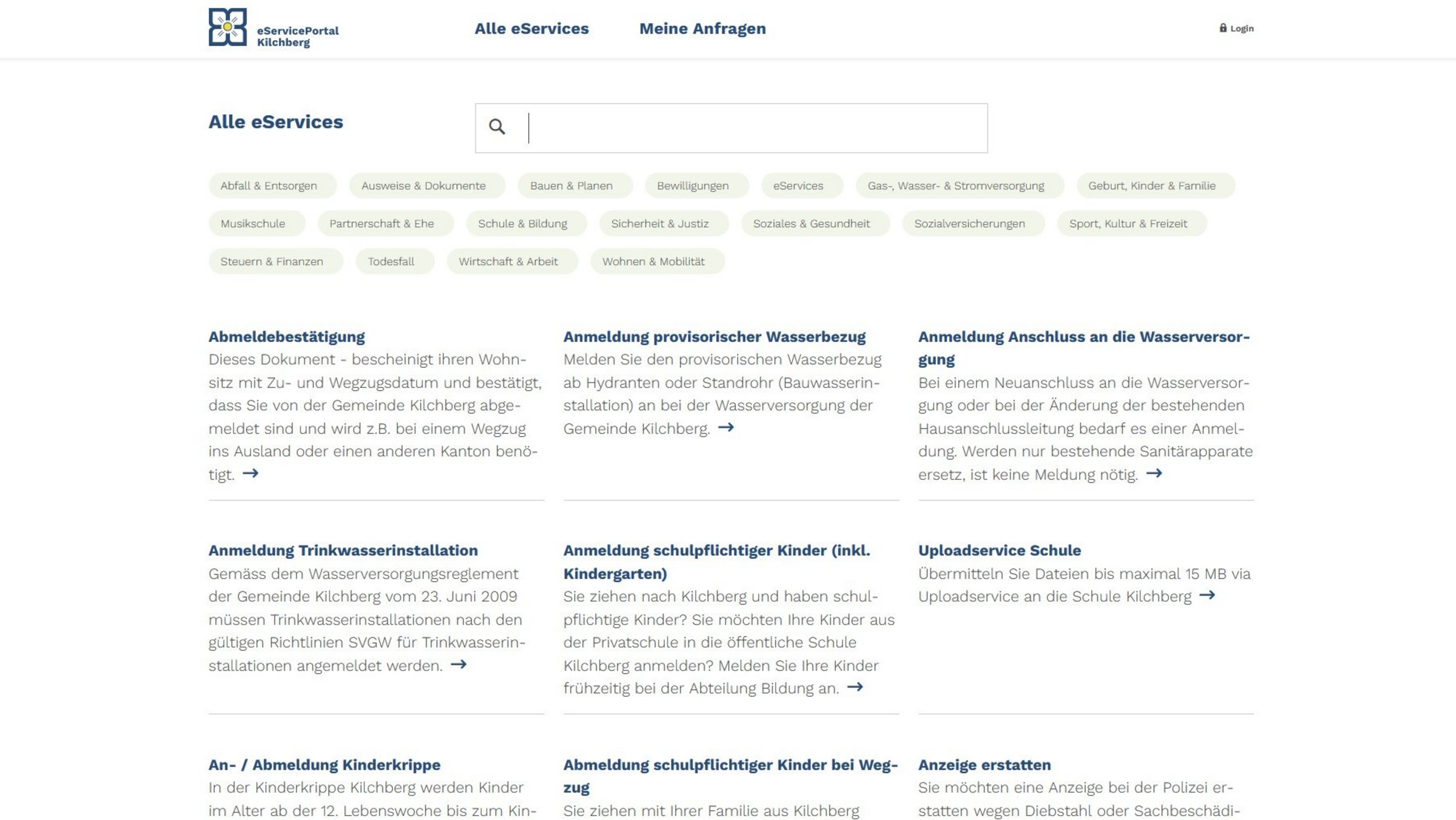This screenshot has width=1456, height=820.
Task: Click the lock icon beside Login
Action: (1223, 28)
